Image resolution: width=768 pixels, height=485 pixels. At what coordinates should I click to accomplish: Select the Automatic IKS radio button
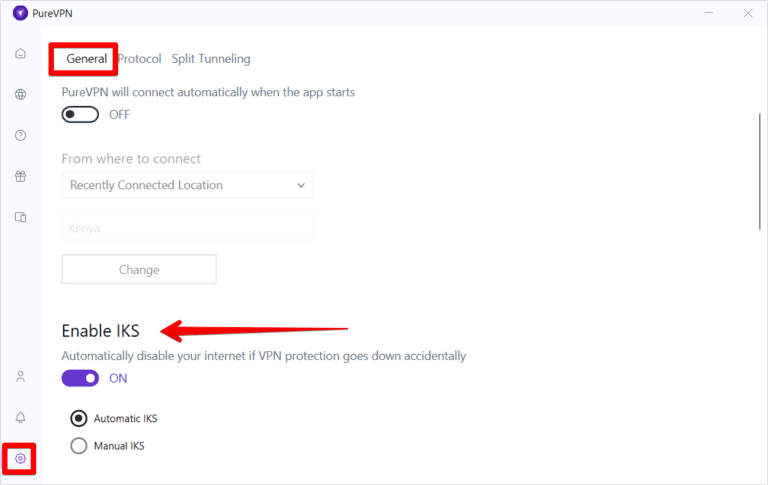point(79,418)
